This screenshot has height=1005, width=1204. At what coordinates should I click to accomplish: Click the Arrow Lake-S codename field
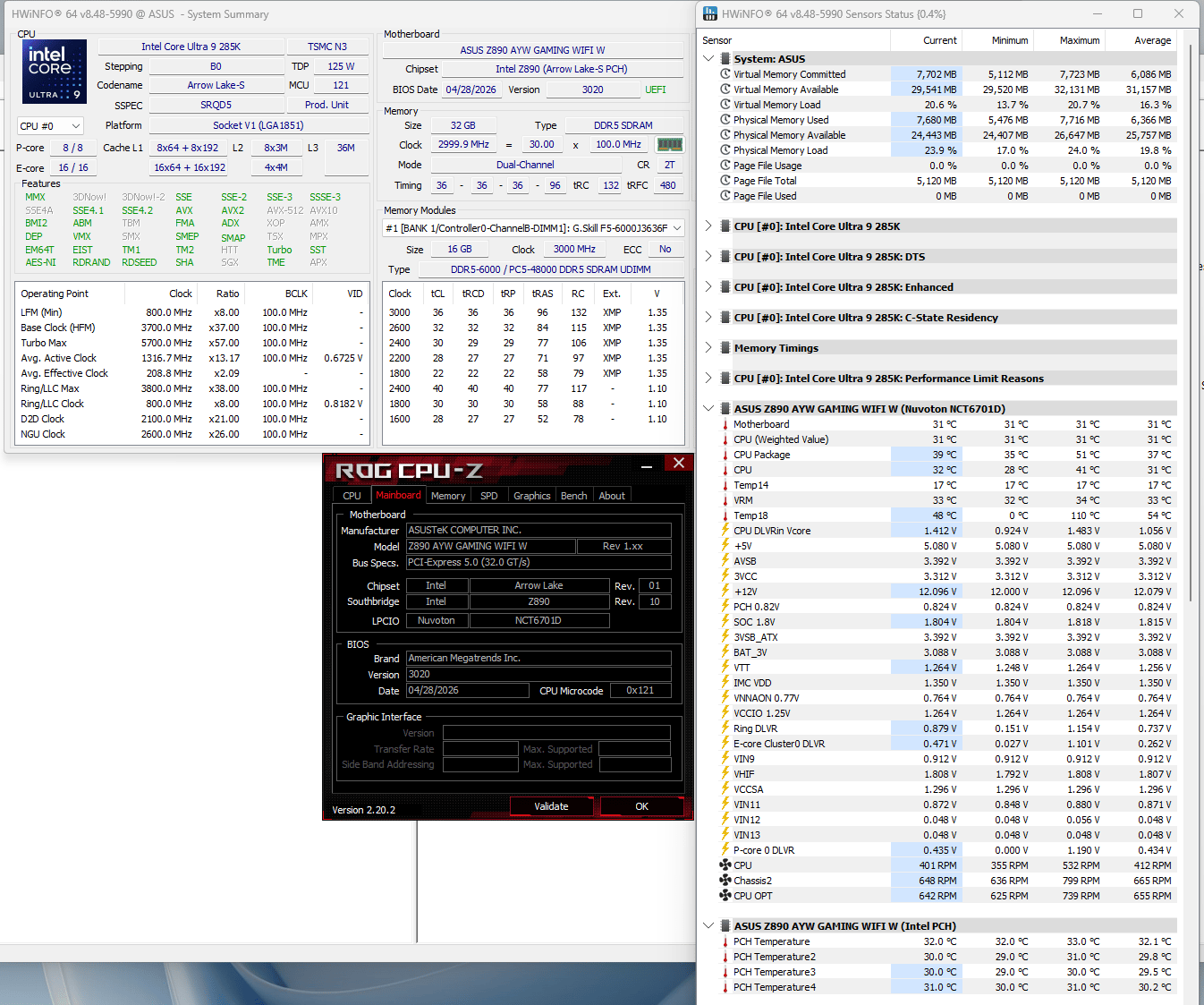216,85
